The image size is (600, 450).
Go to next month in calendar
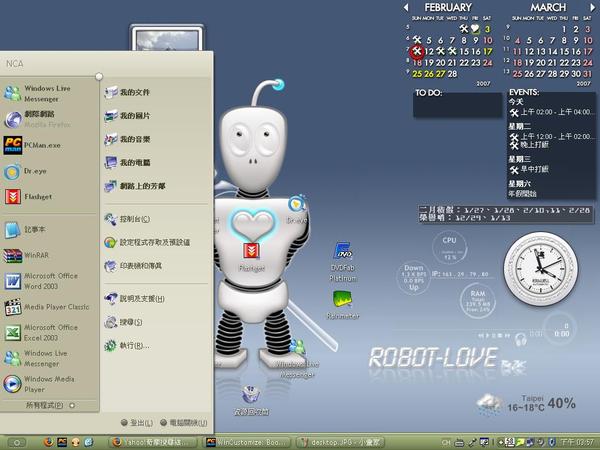click(592, 7)
